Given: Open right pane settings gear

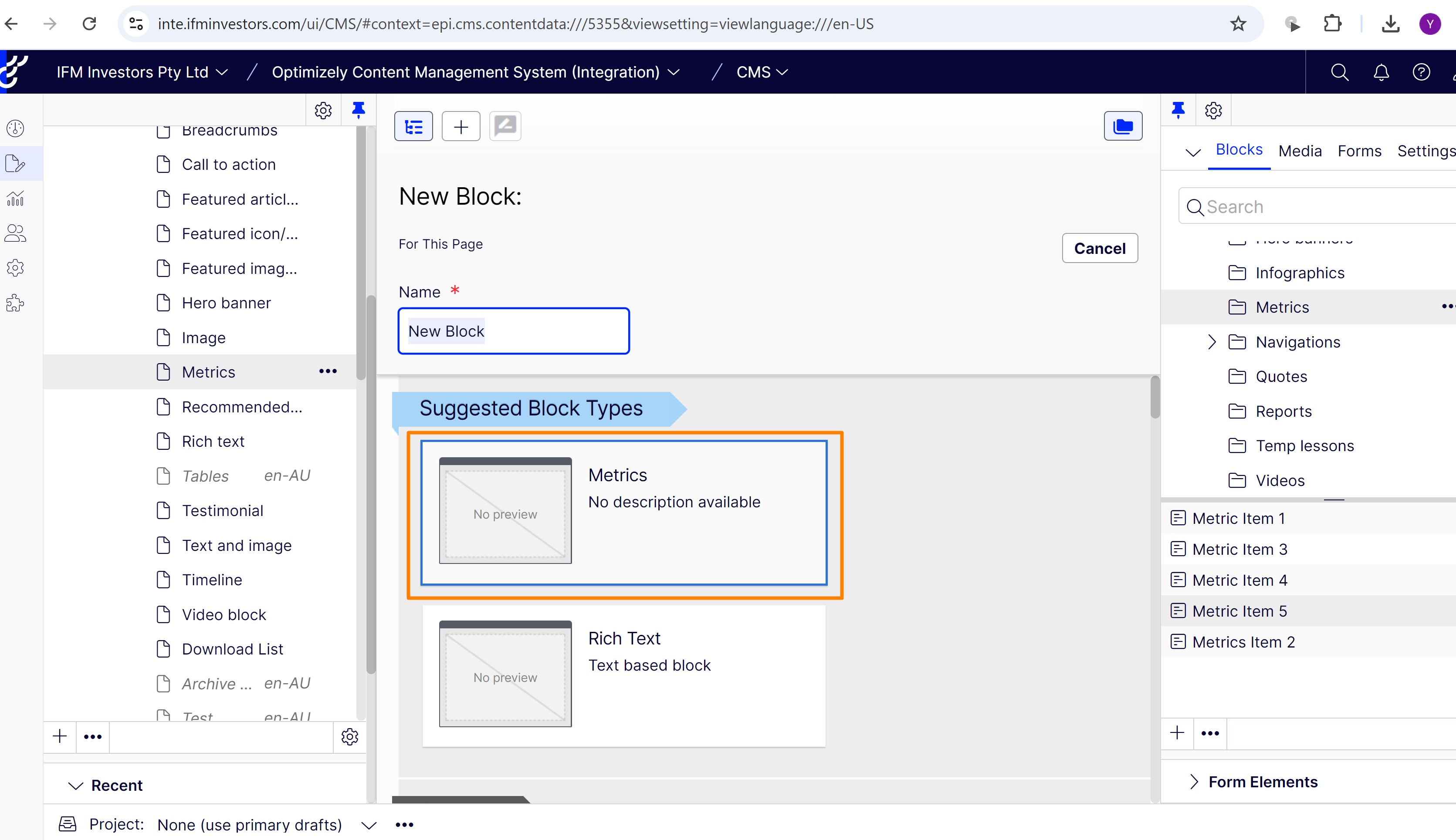Looking at the screenshot, I should click(x=1213, y=110).
